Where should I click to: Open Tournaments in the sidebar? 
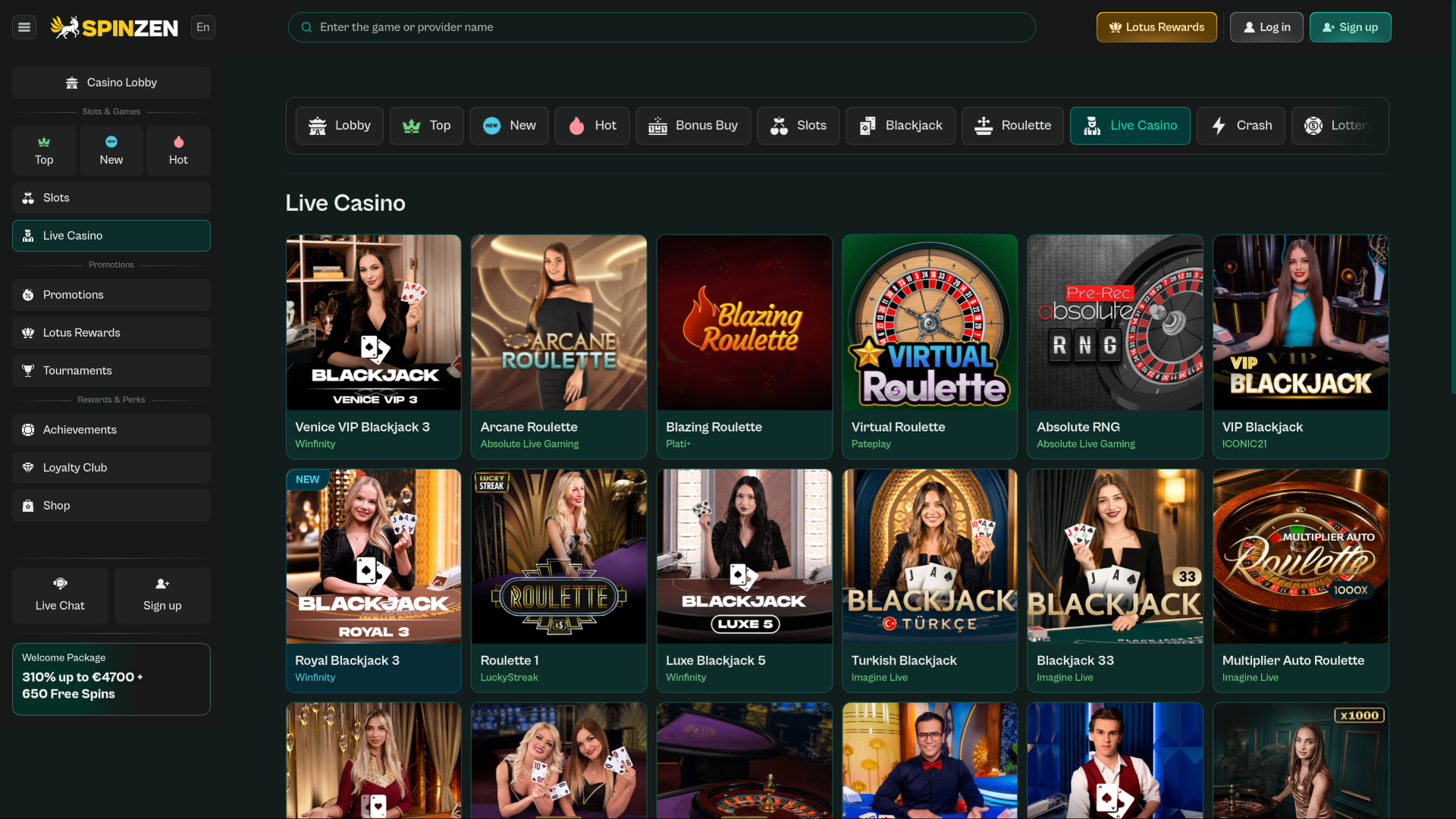111,371
